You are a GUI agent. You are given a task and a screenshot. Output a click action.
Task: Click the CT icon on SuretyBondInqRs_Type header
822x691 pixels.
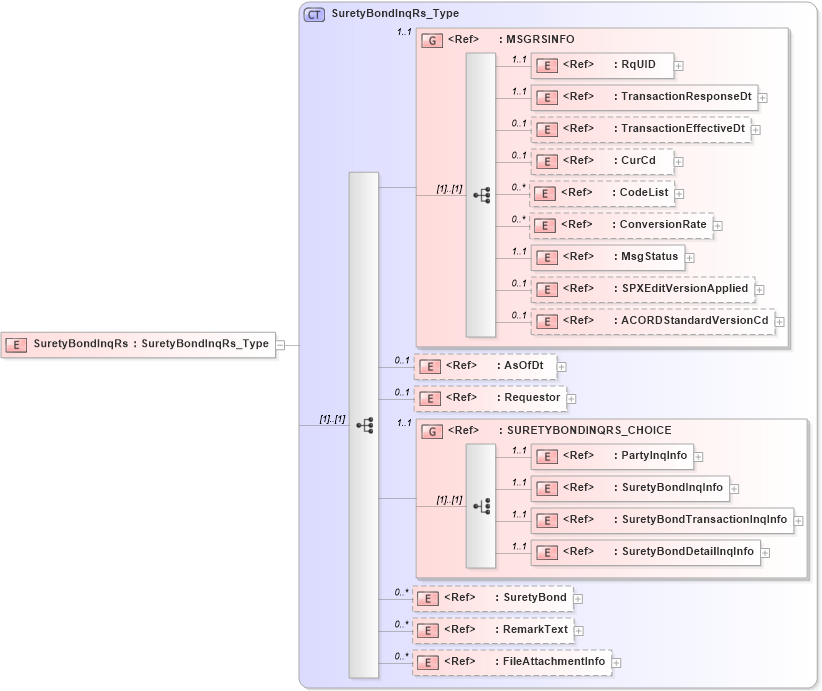[311, 14]
